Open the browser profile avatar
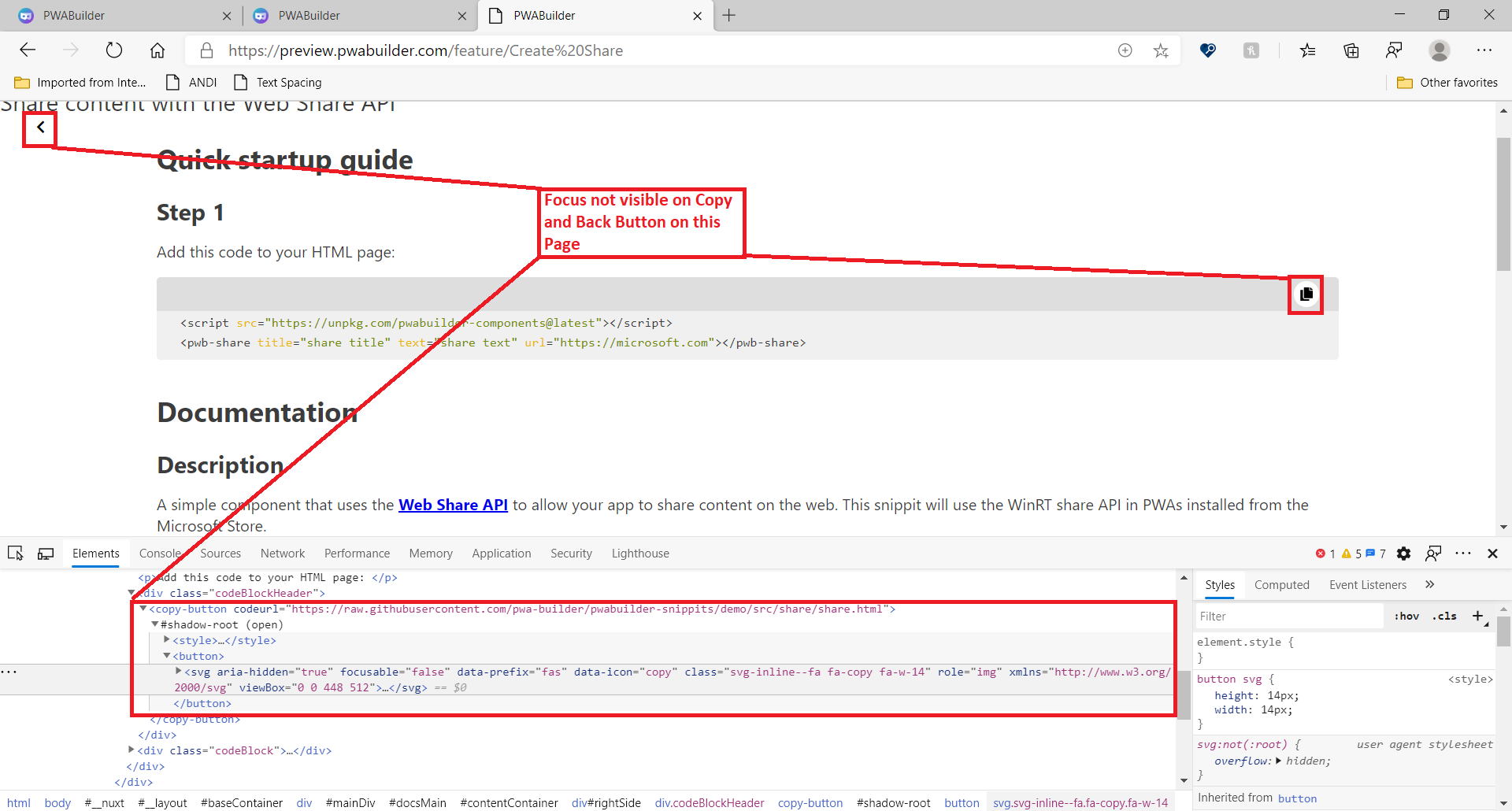 1440,50
